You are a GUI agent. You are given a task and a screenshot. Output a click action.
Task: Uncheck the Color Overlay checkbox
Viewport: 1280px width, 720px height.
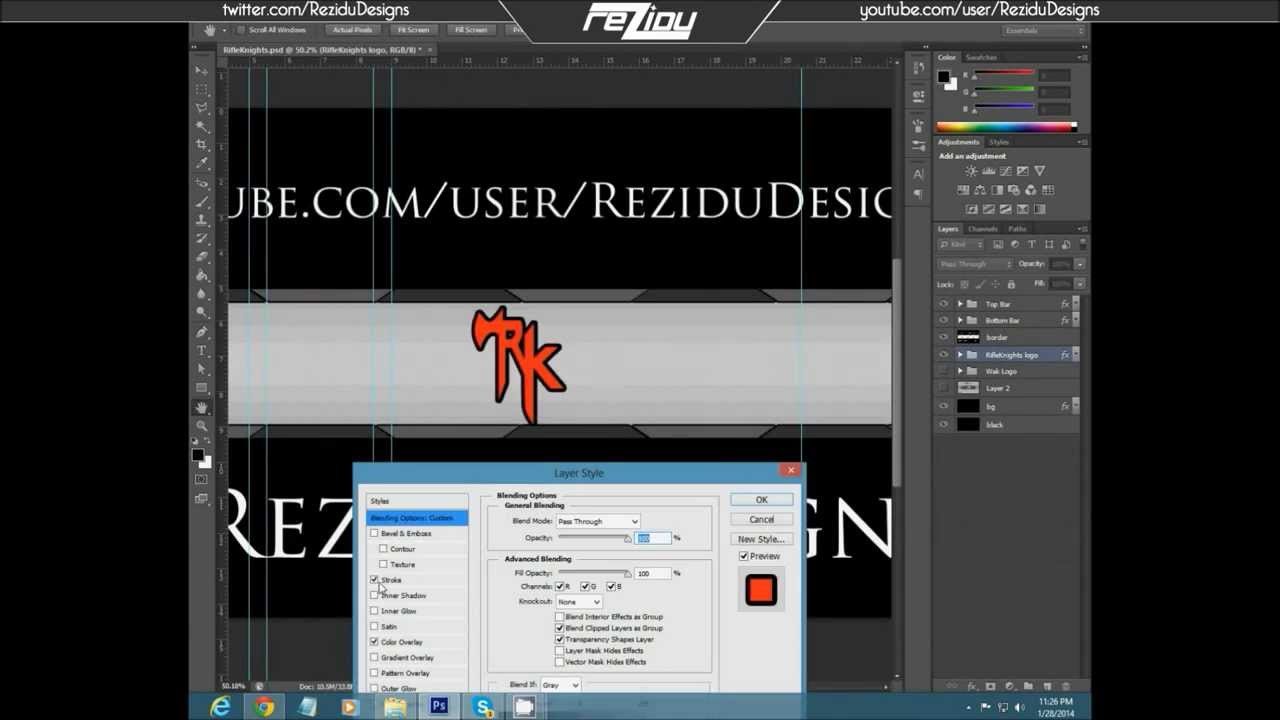[374, 642]
